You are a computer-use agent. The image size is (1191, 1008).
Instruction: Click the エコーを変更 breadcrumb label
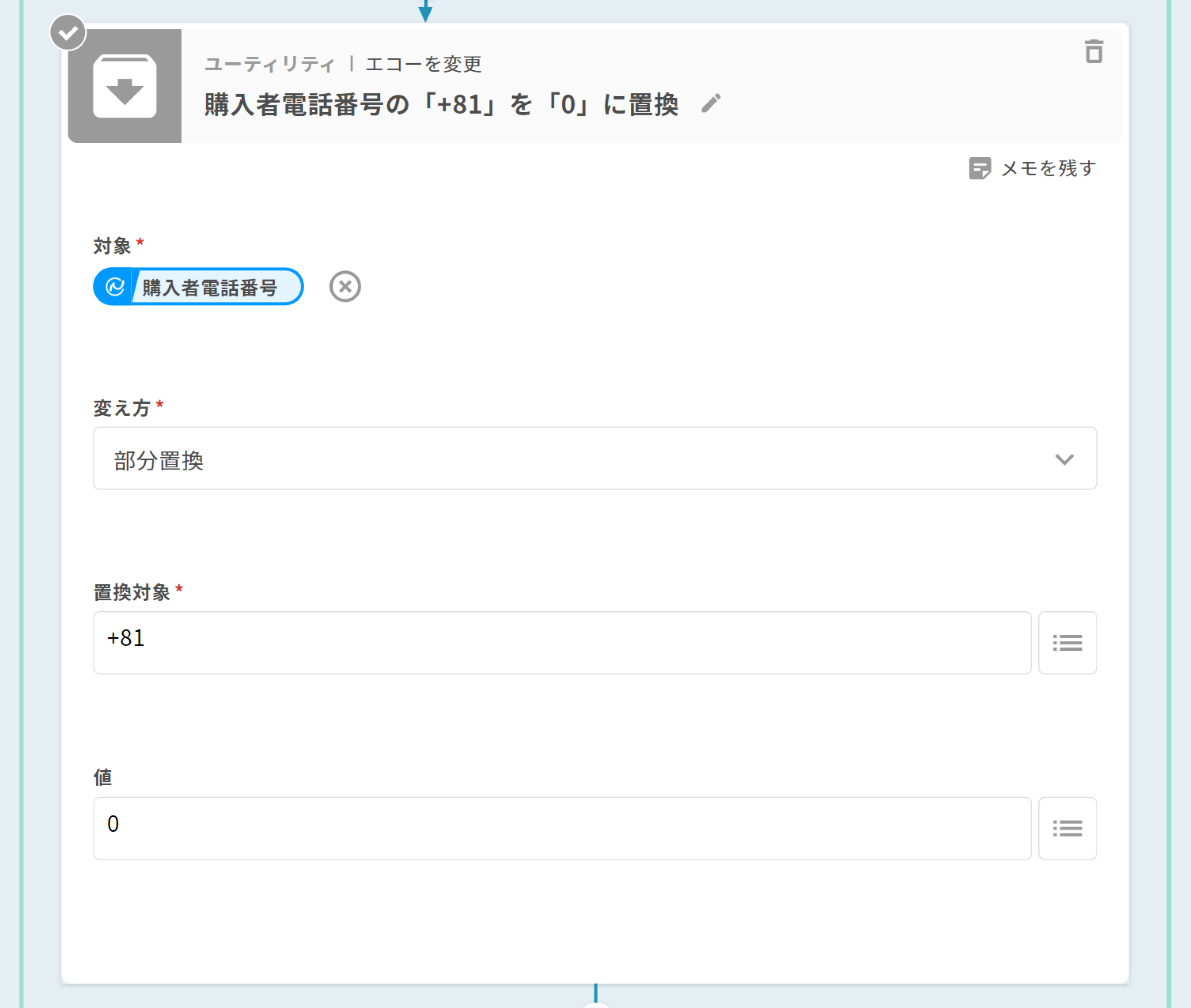coord(423,64)
